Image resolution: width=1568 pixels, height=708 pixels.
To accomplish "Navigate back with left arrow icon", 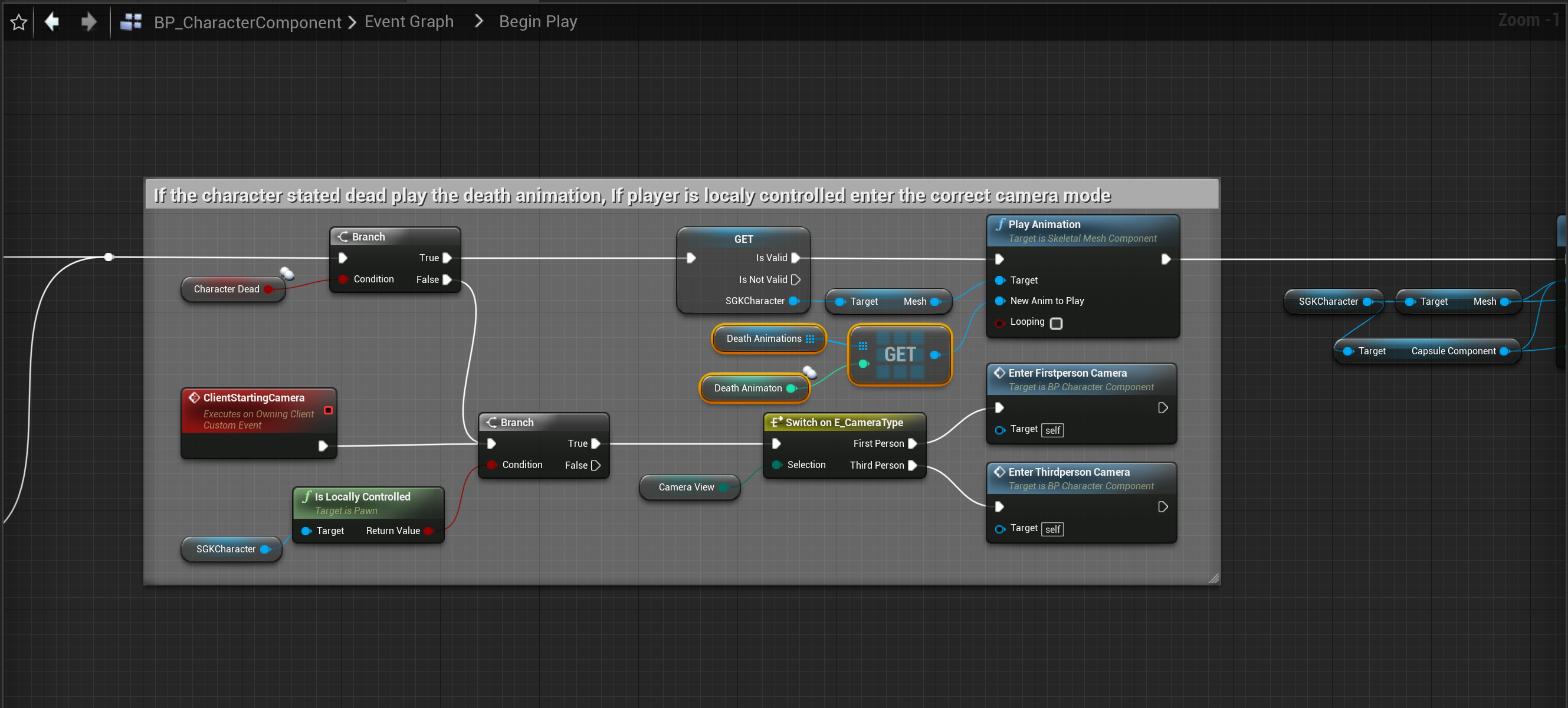I will 53,22.
